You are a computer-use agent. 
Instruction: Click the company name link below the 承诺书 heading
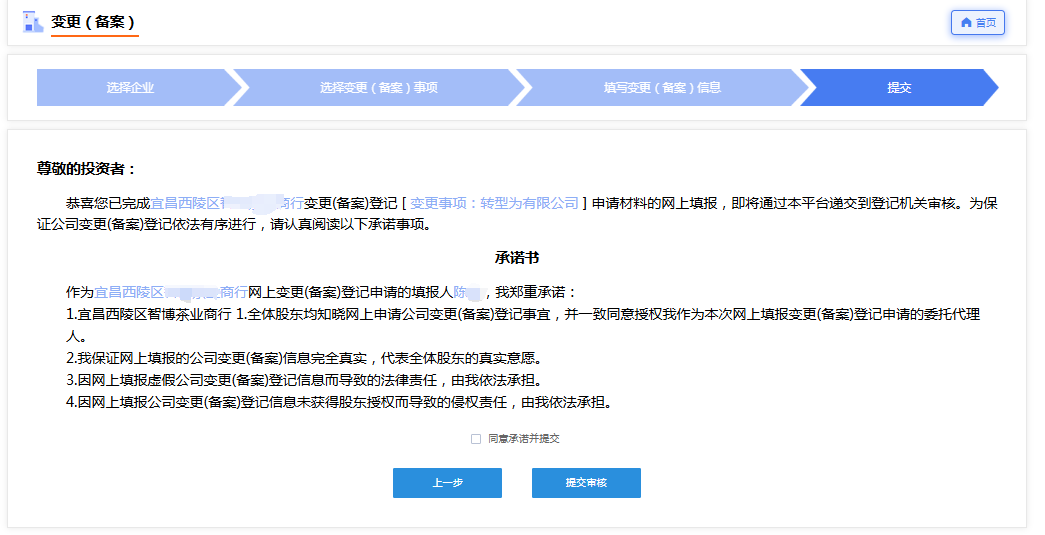click(x=170, y=293)
